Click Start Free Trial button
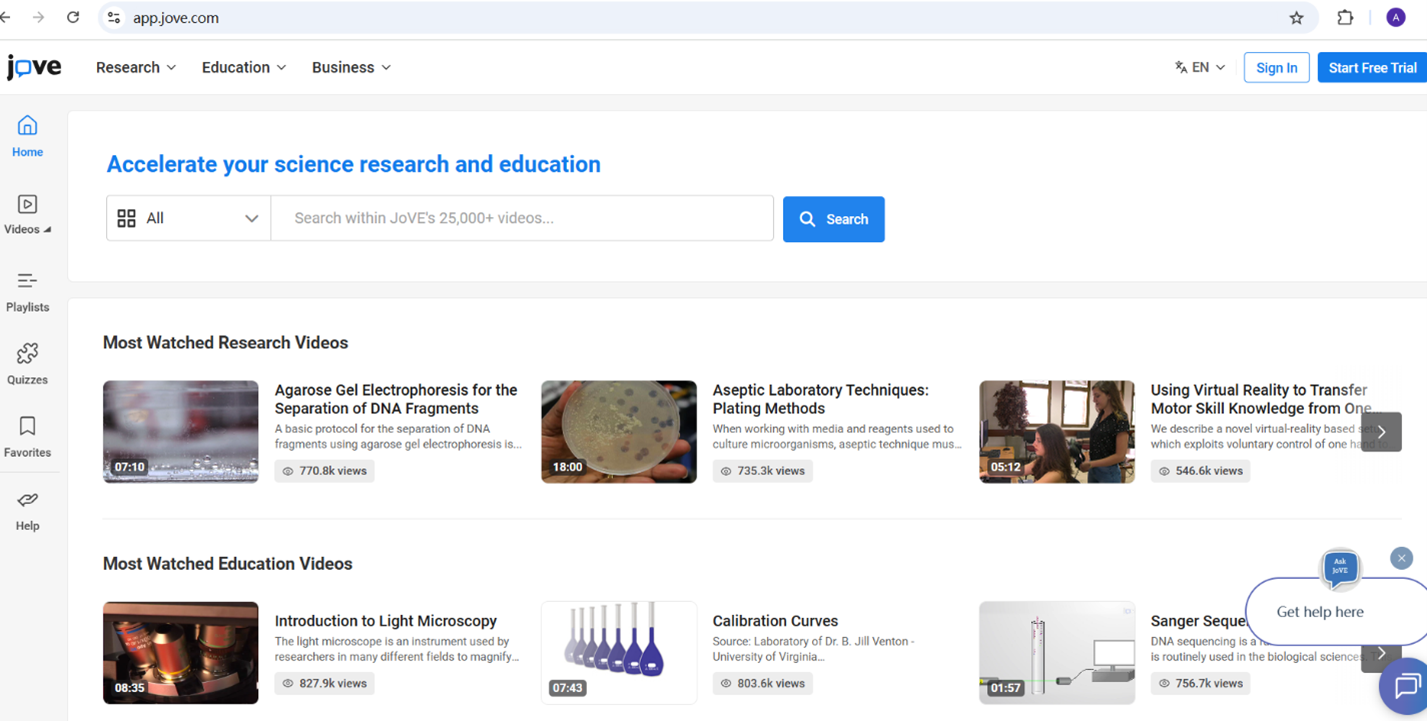 tap(1372, 68)
